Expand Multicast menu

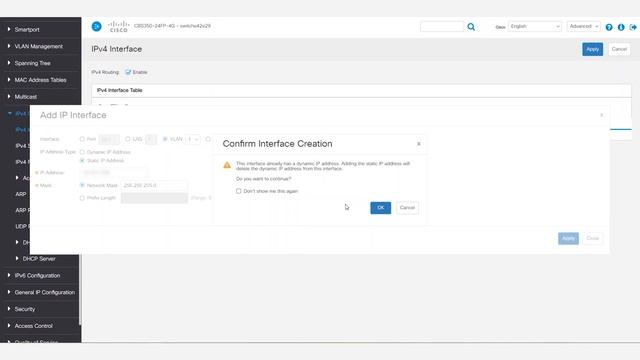pos(26,97)
